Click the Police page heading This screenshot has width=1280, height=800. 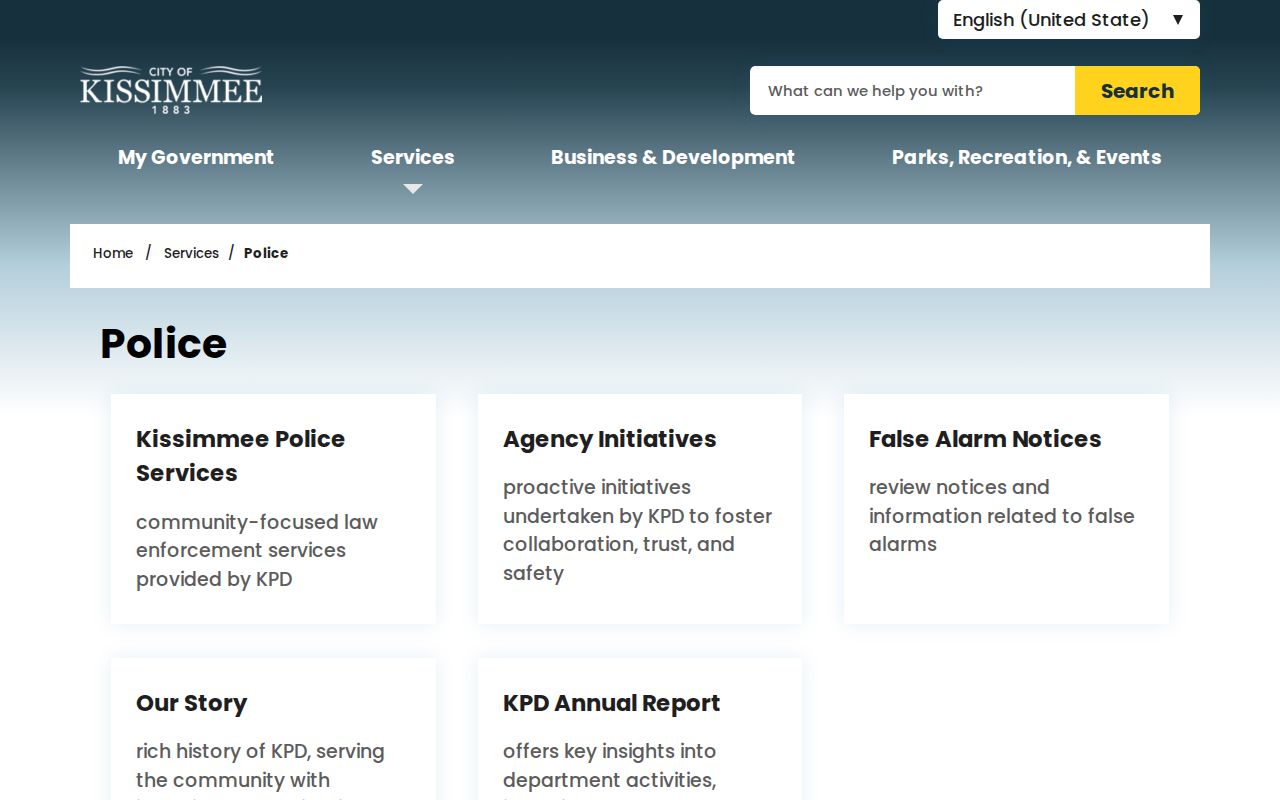click(164, 343)
